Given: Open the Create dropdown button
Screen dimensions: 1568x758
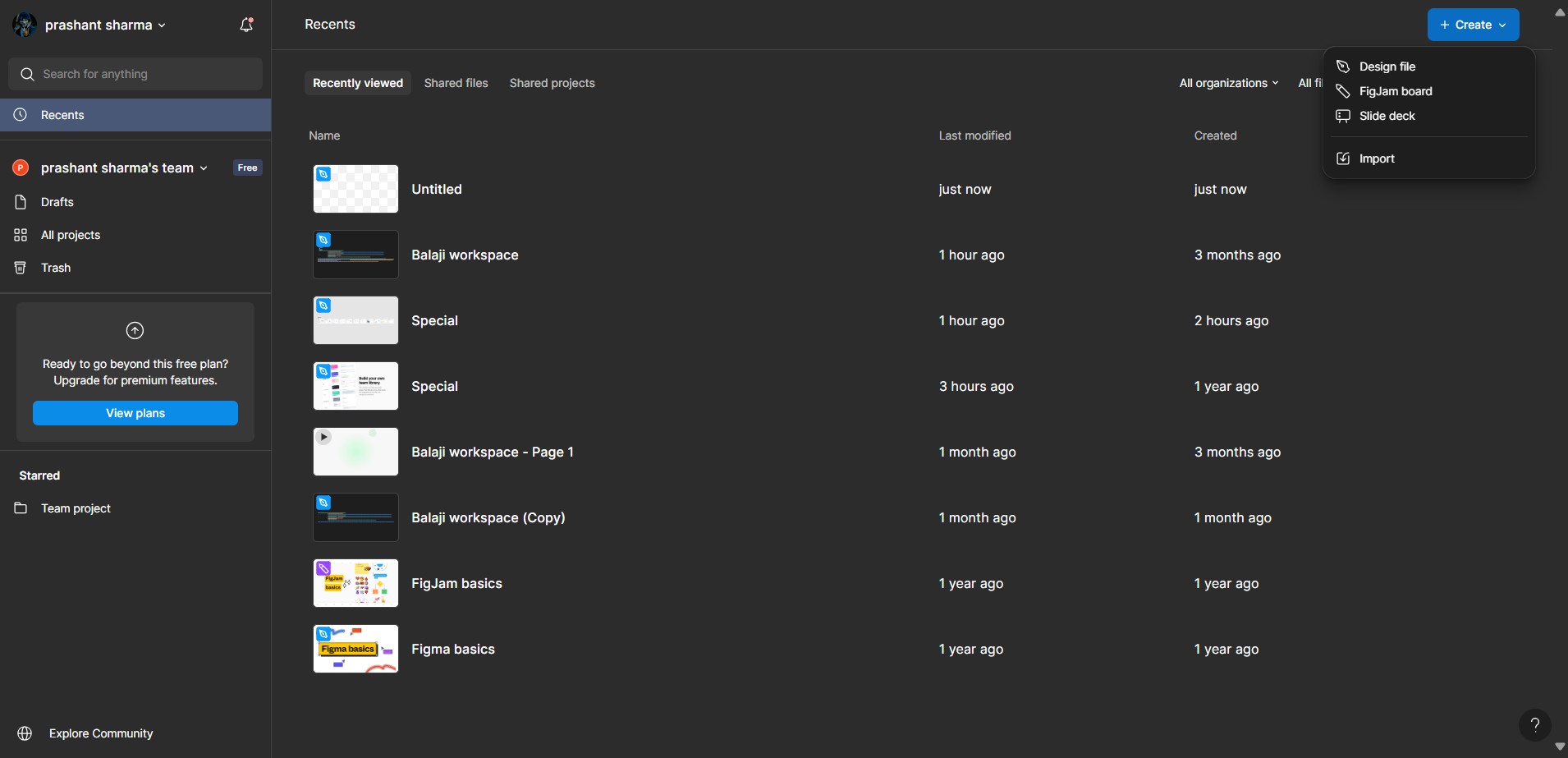Looking at the screenshot, I should coord(1474,25).
